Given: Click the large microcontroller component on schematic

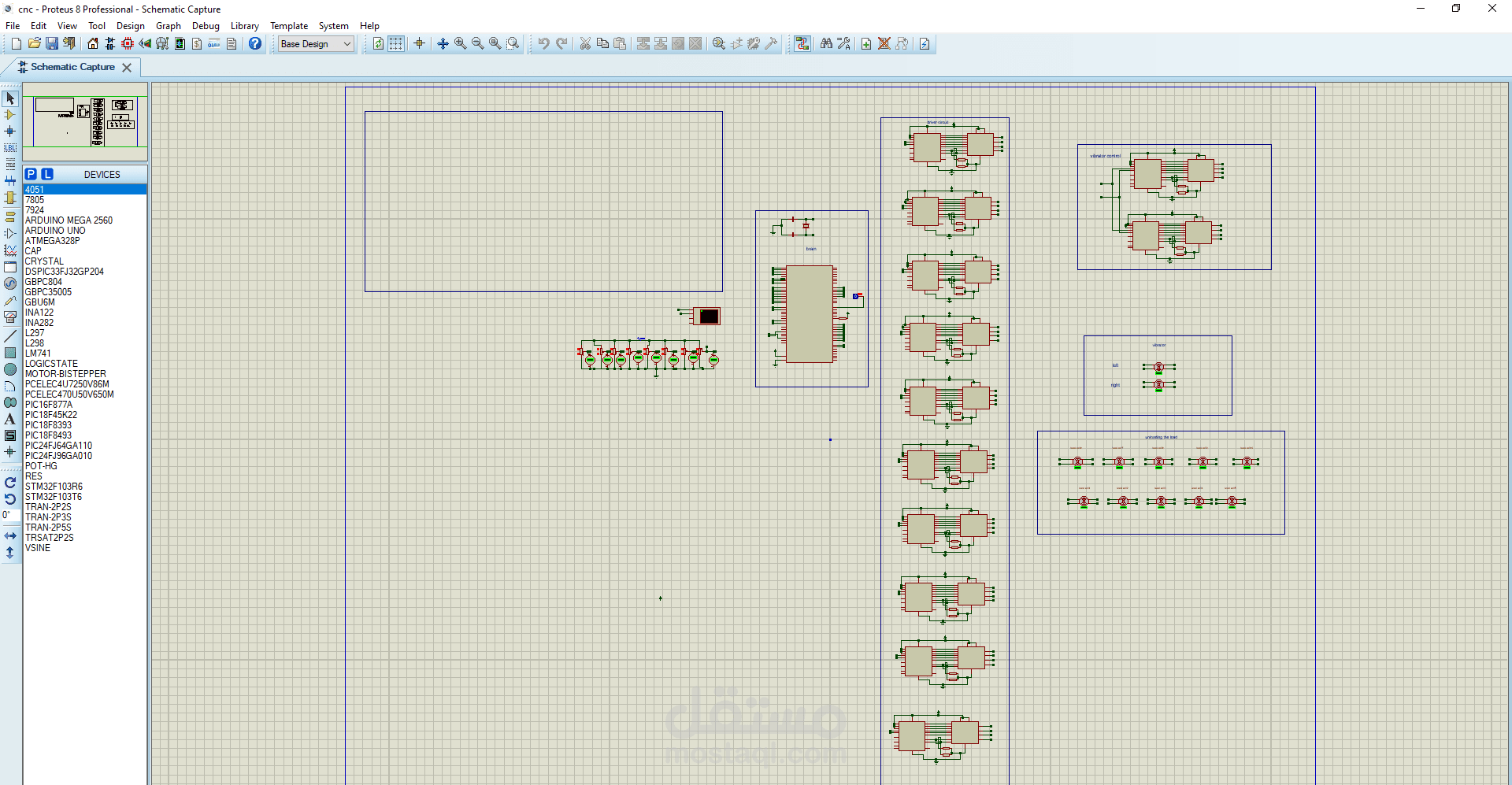Looking at the screenshot, I should pos(810,314).
